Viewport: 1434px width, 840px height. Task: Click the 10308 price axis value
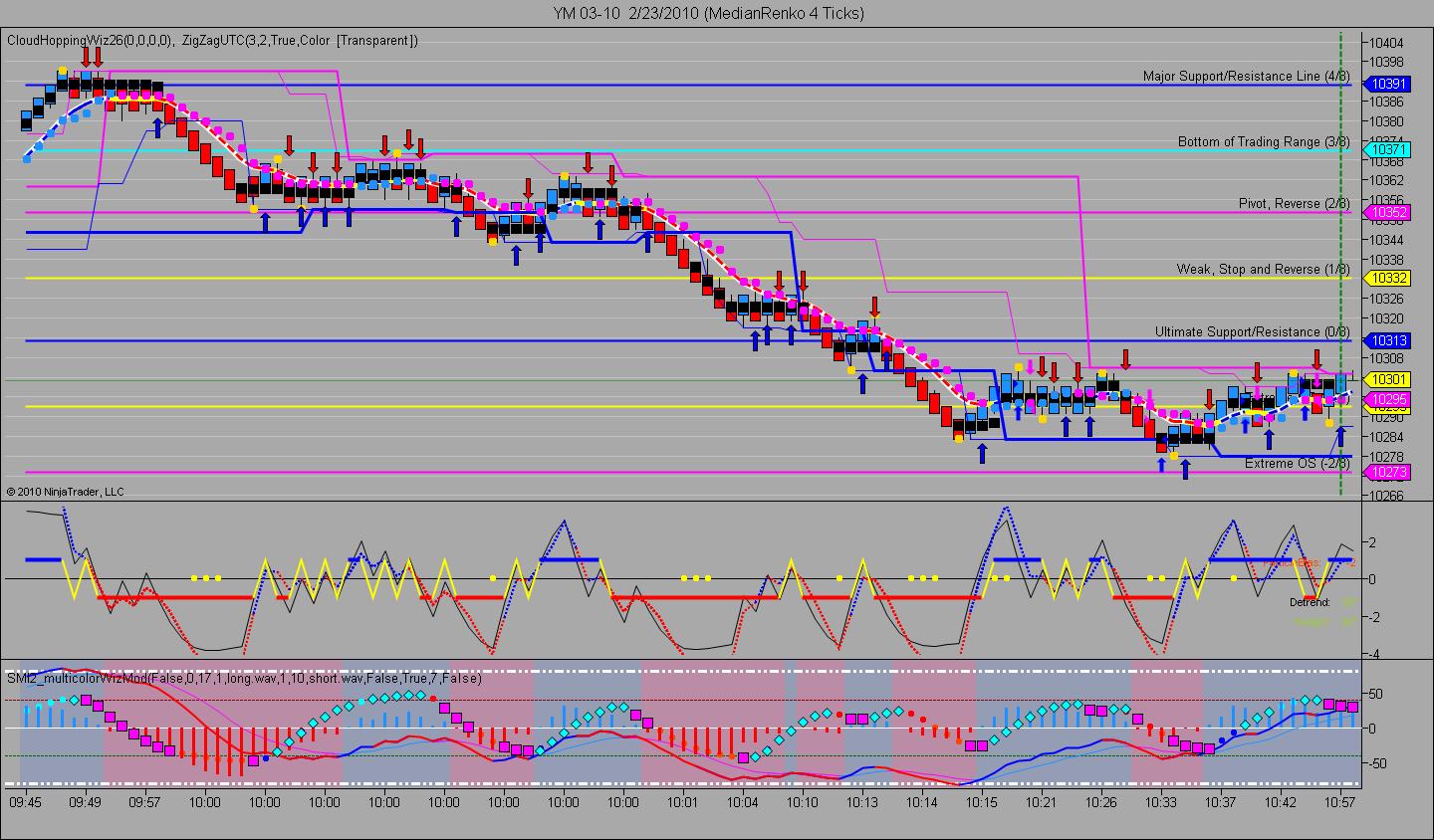pos(1386,357)
